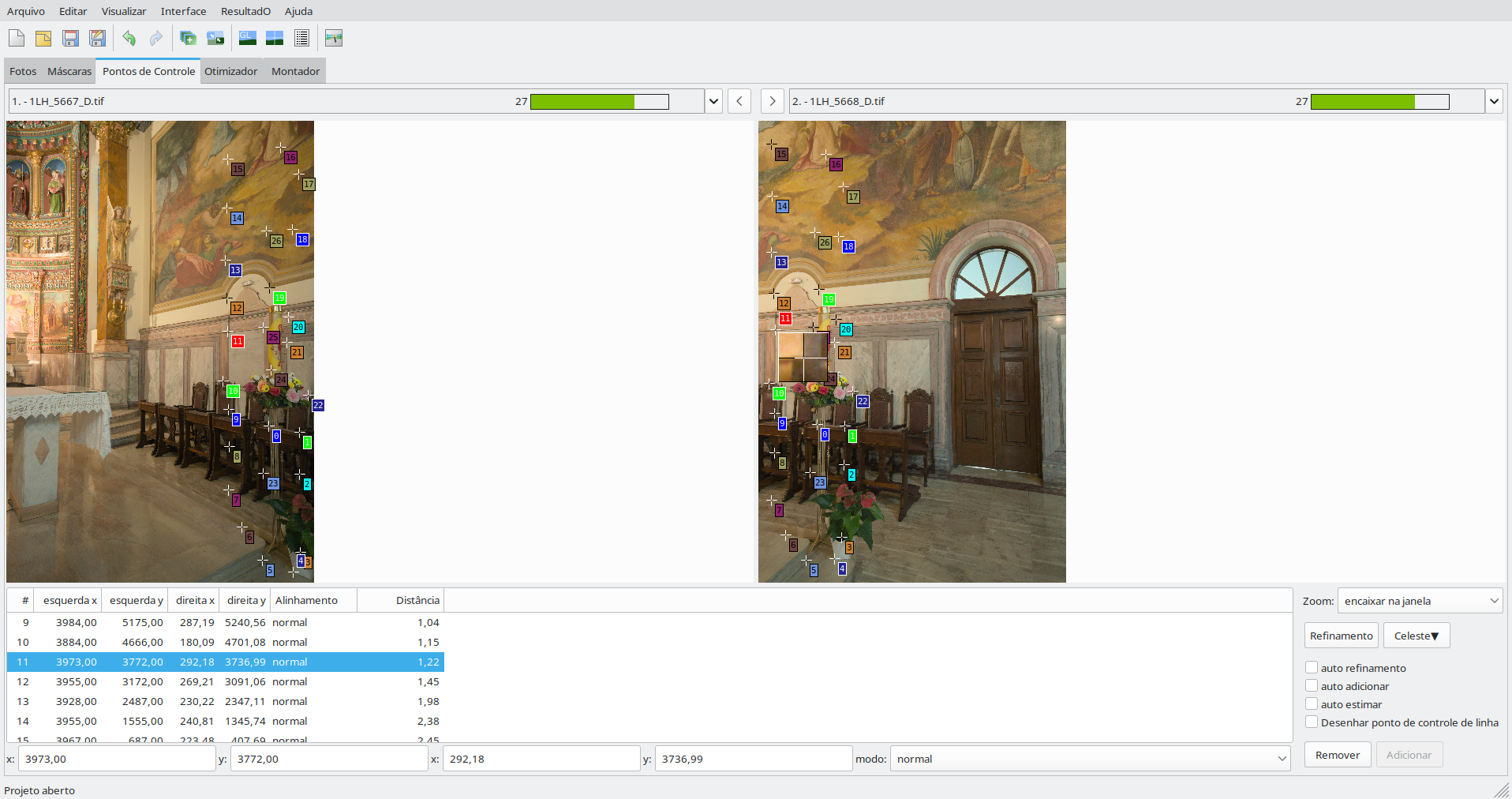
Task: Check Desenhar ponto de controle de linha
Action: (x=1312, y=722)
